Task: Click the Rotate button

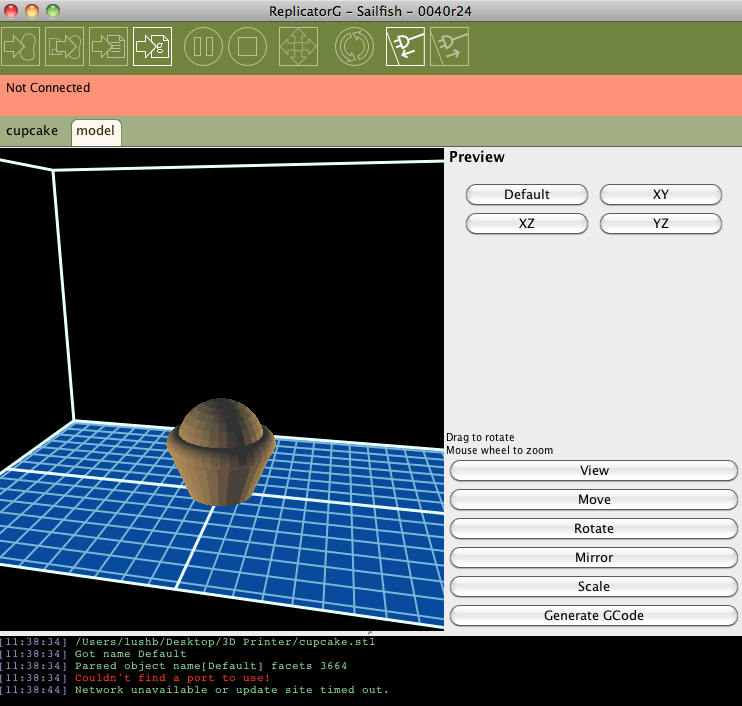Action: point(594,528)
